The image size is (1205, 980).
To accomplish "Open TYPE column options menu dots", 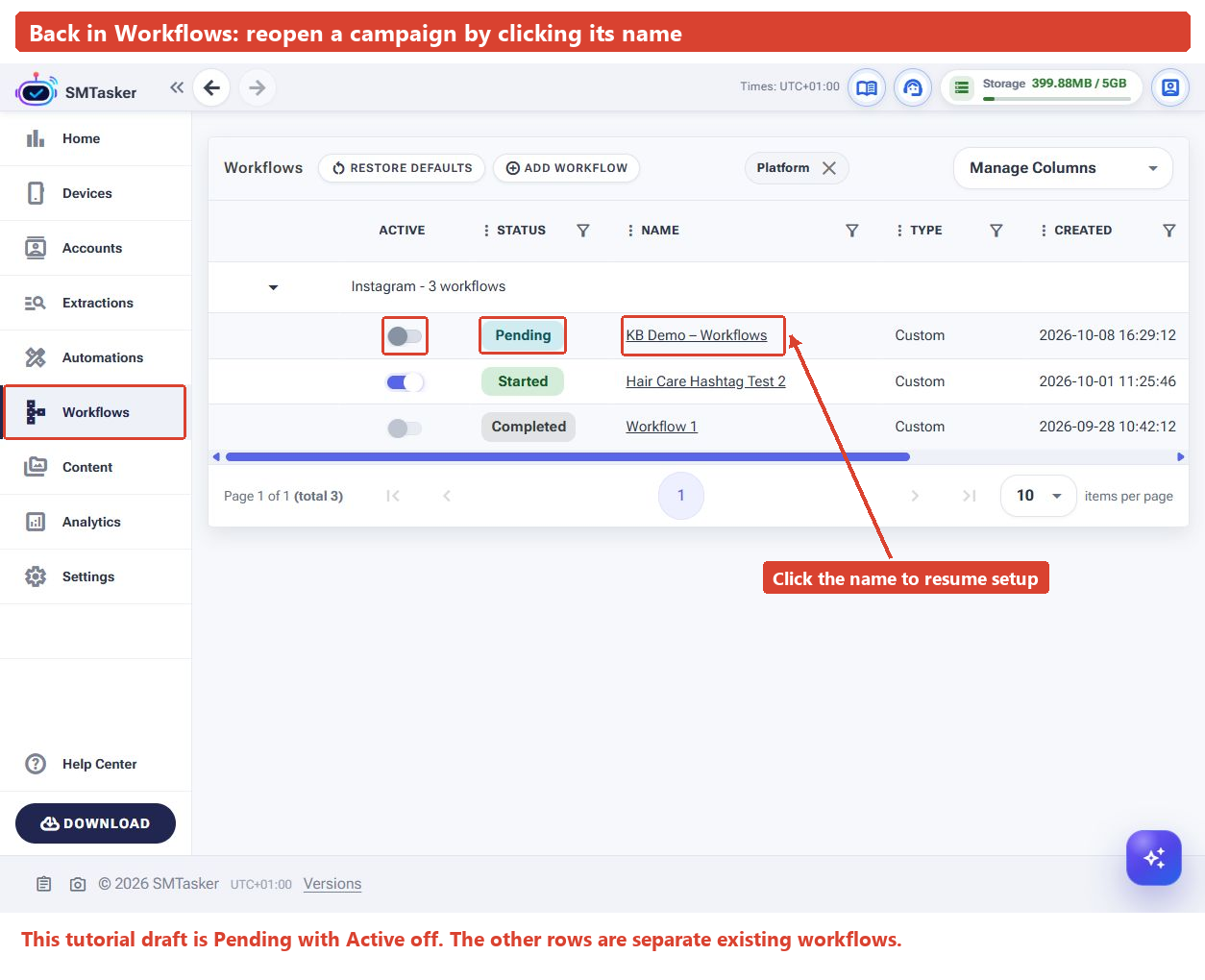I will tap(899, 231).
